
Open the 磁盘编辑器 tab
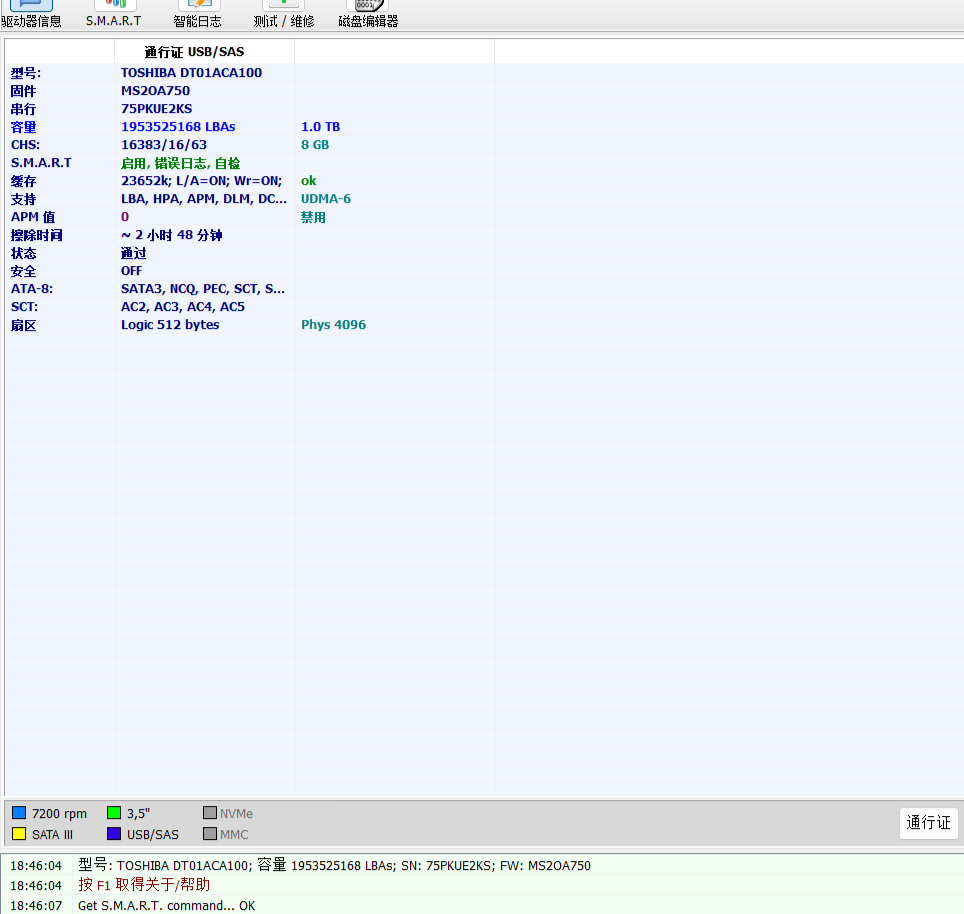368,14
